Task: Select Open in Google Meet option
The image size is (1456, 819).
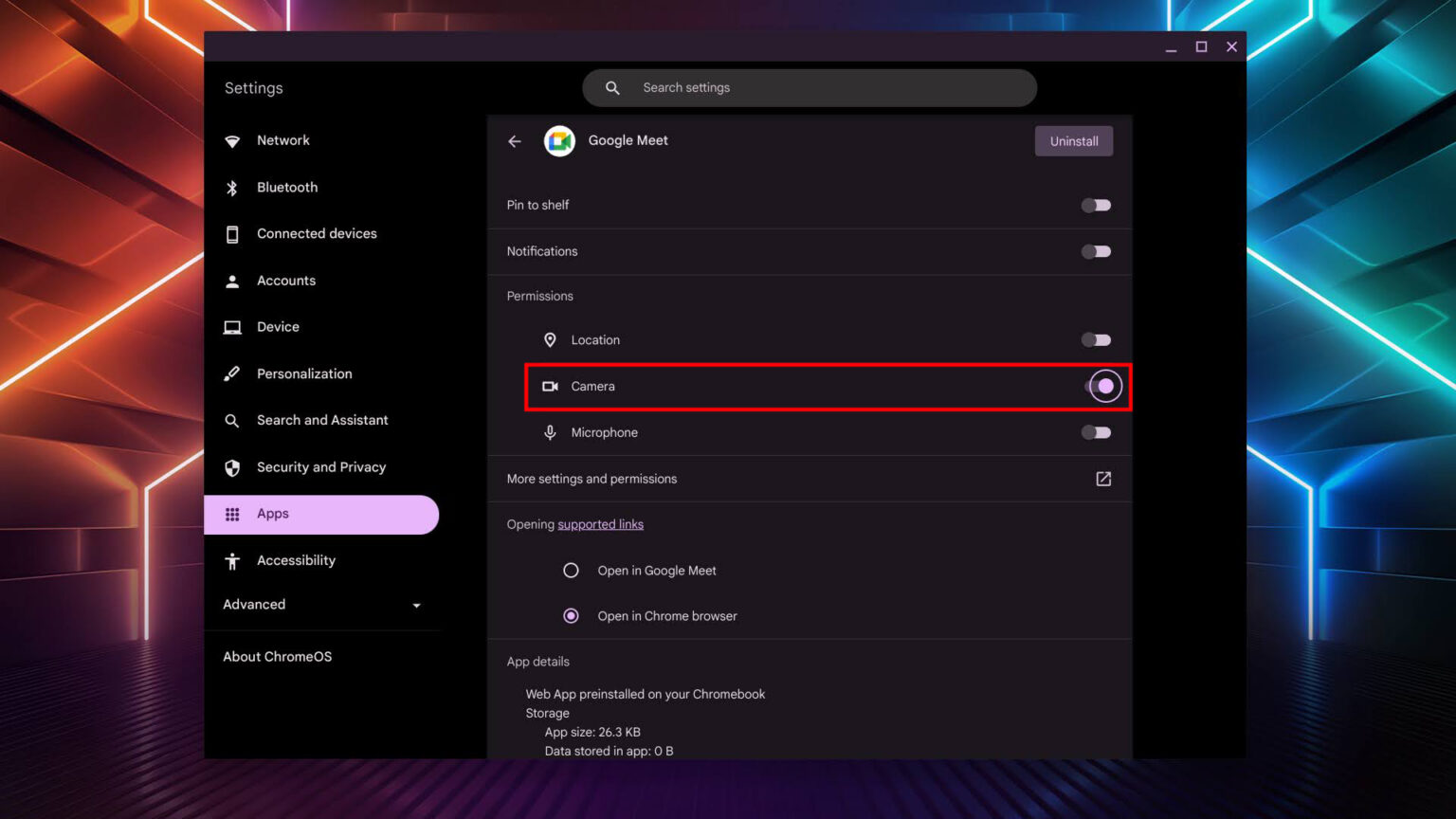Action: (x=571, y=570)
